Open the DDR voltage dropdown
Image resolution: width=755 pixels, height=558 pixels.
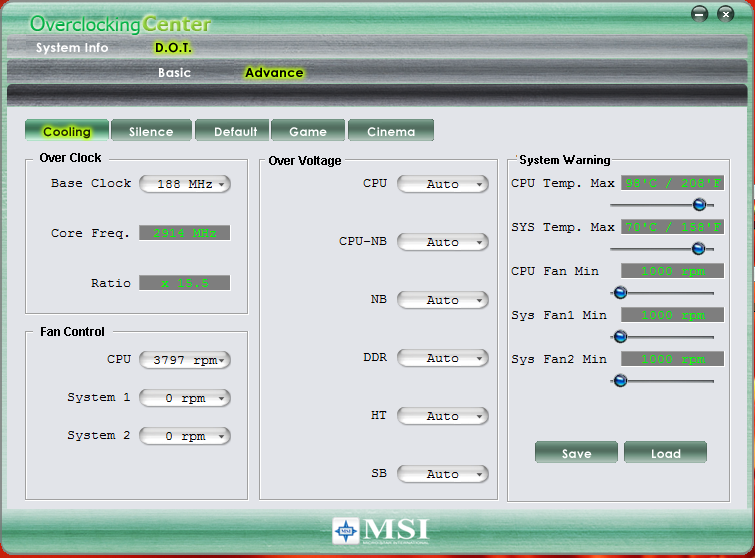(x=443, y=358)
